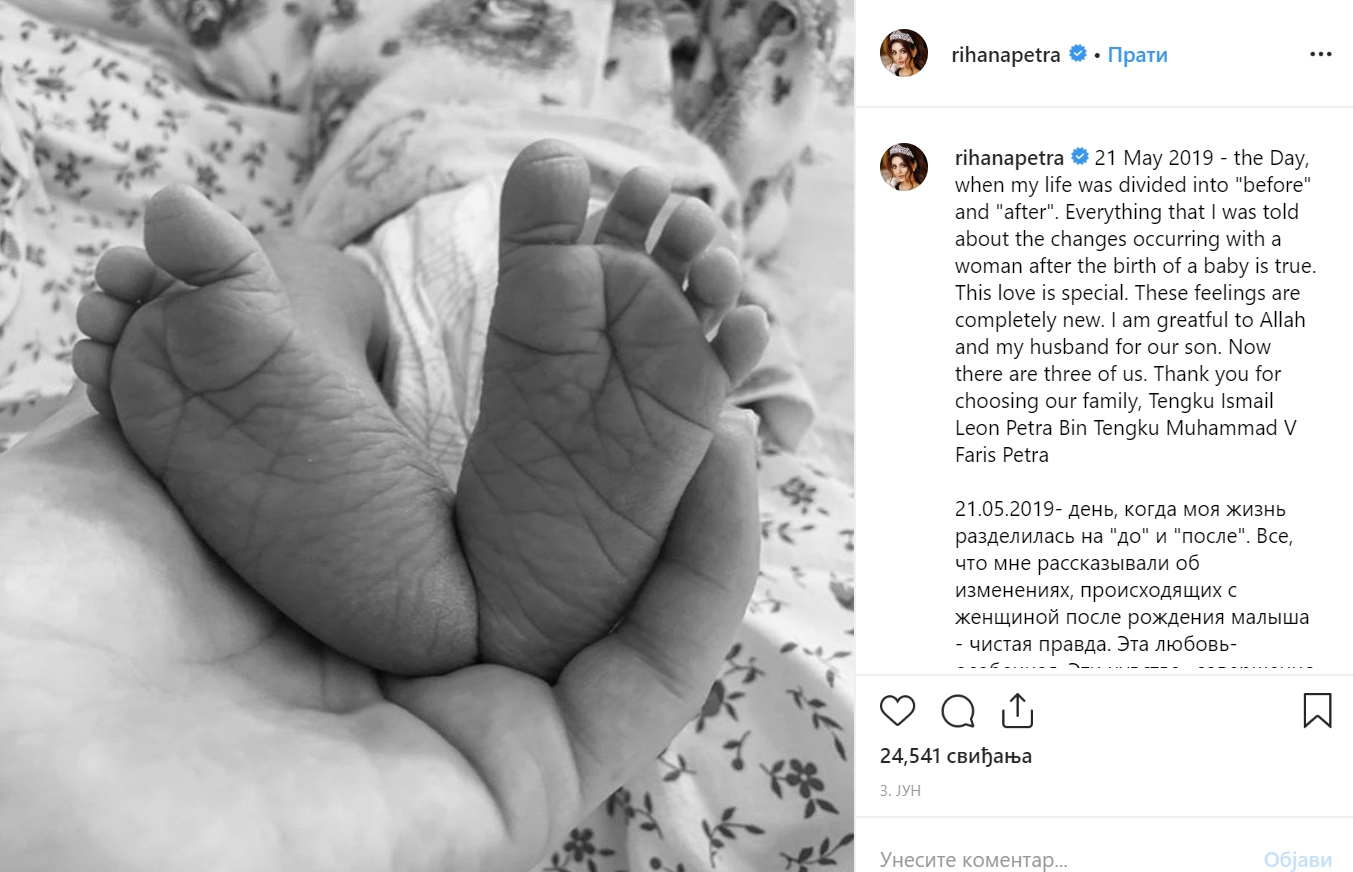Submit the comment with Објави
Image resolution: width=1353 pixels, height=872 pixels.
pos(1298,859)
